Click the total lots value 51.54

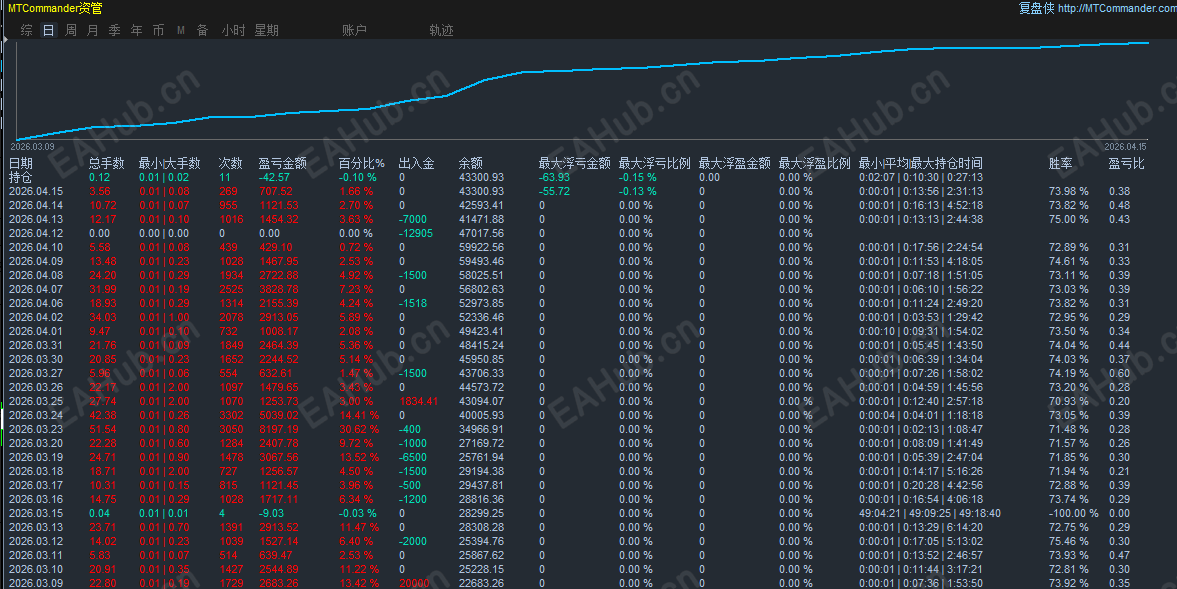coord(103,429)
